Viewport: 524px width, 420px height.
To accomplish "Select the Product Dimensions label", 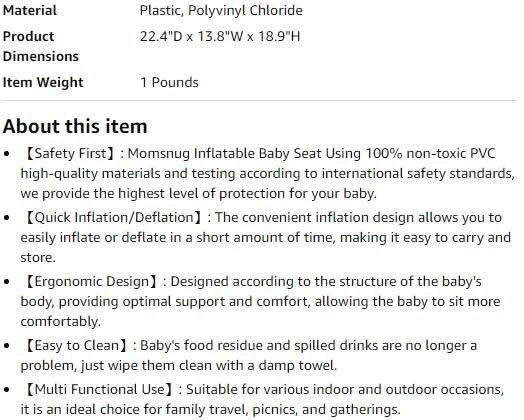I will click(41, 46).
